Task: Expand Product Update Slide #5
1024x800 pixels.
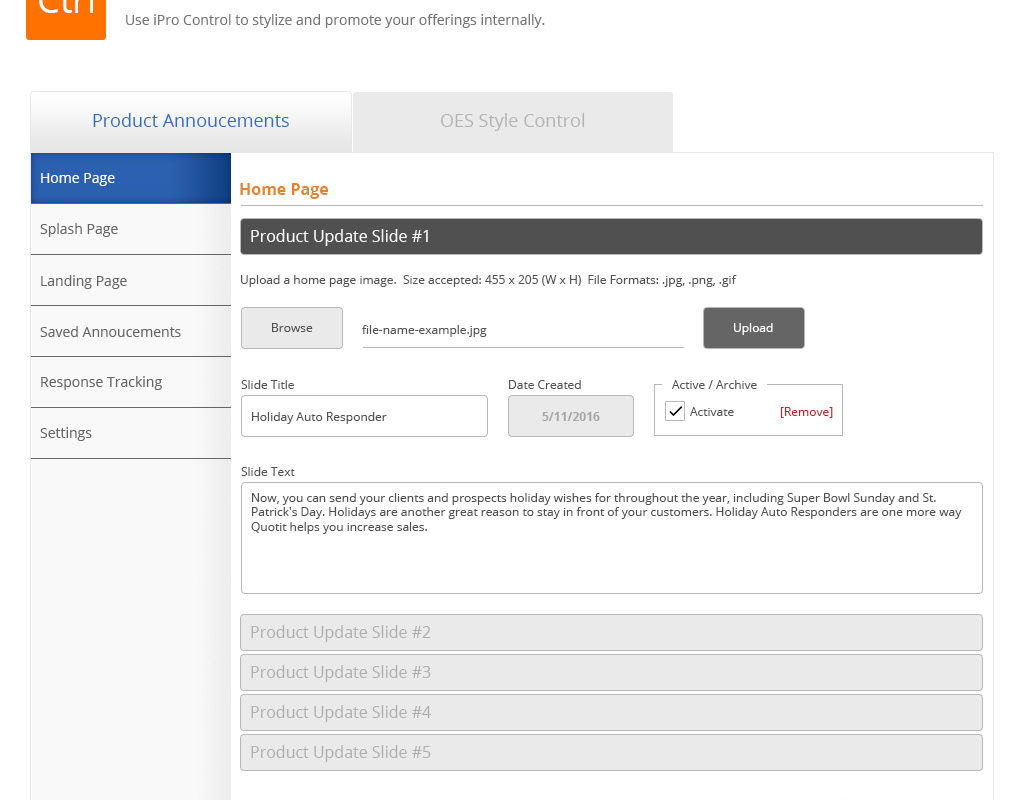Action: coord(610,752)
